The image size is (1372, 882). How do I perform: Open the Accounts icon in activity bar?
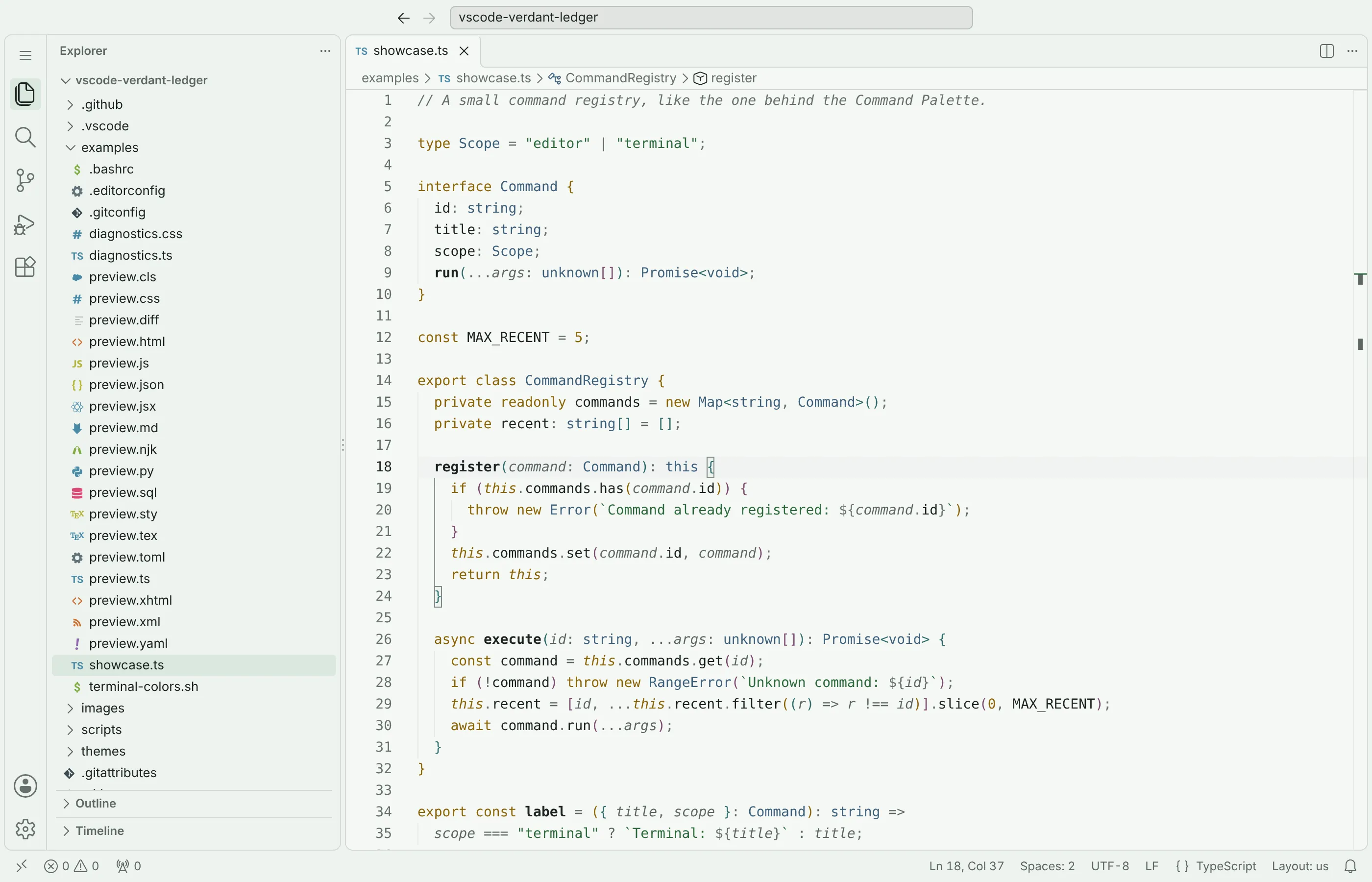[x=25, y=786]
